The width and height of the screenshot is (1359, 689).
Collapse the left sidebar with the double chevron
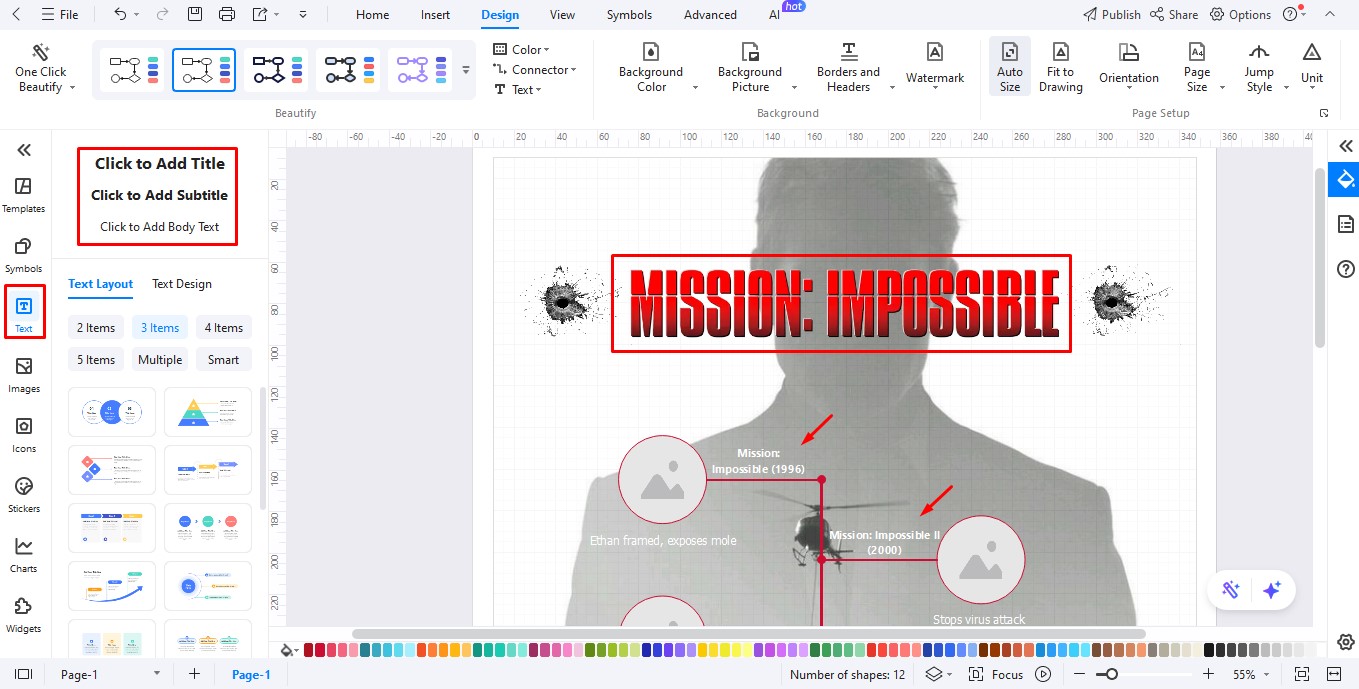coord(24,150)
